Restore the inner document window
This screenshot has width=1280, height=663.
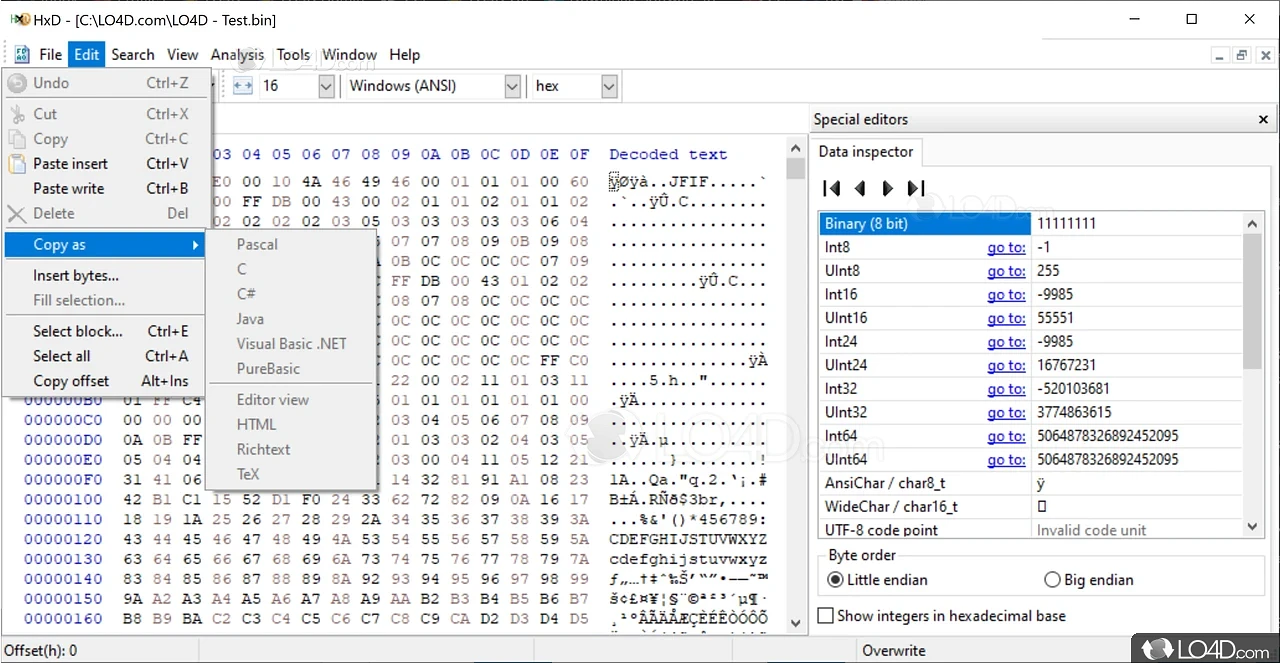pos(1241,56)
